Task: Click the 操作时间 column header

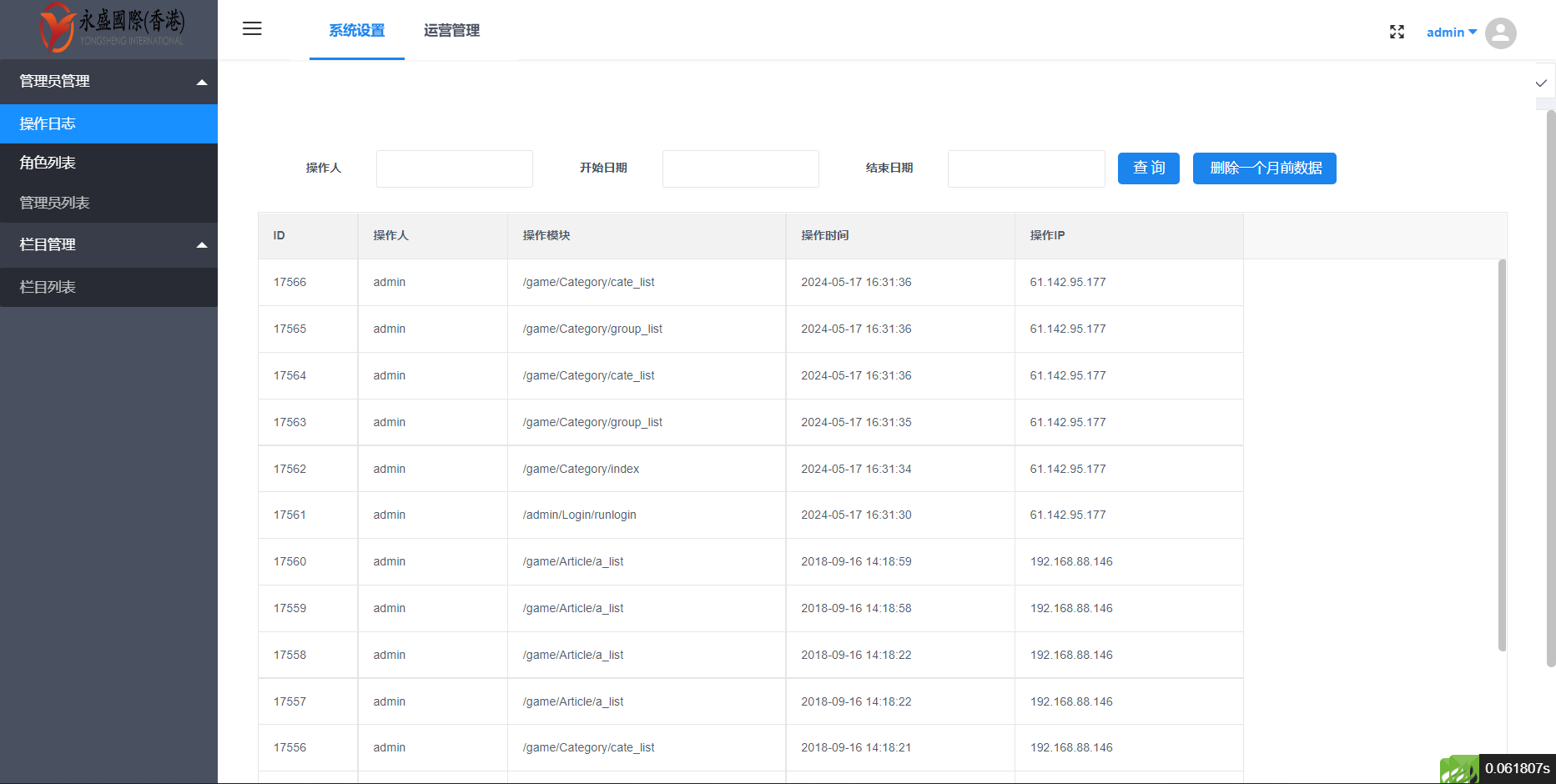Action: pos(900,236)
